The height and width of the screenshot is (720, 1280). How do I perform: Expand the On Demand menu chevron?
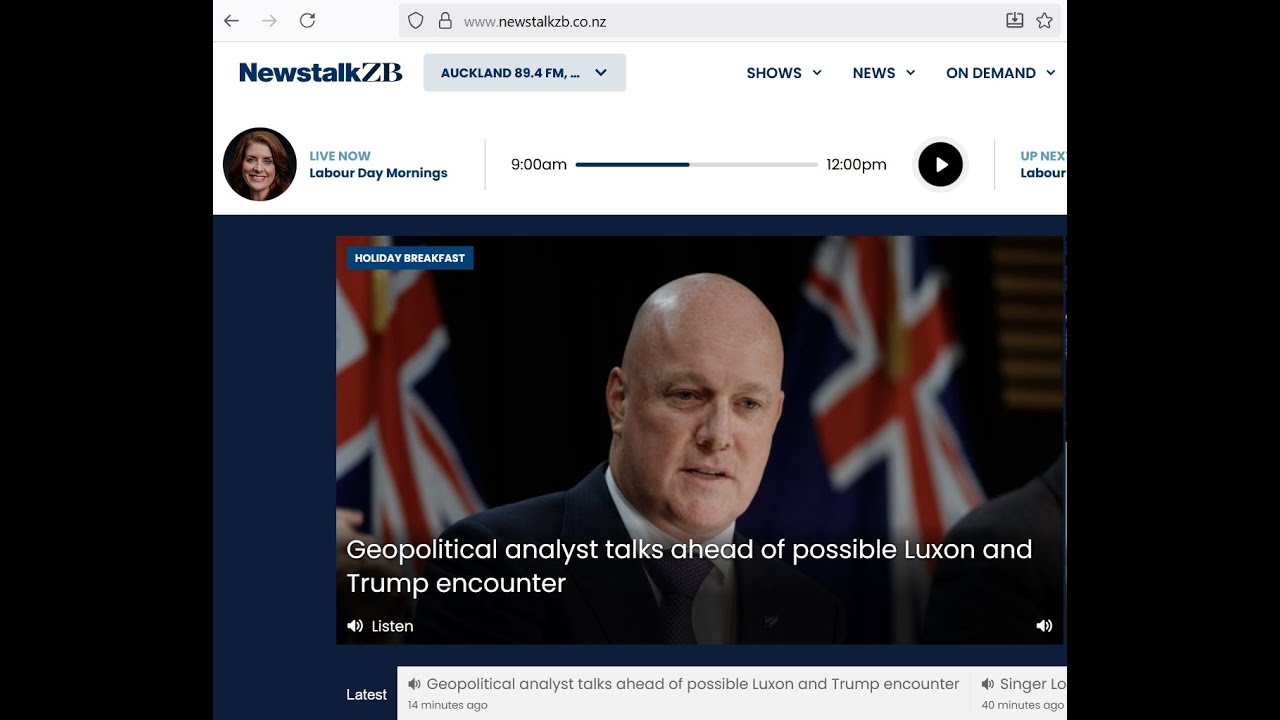tap(1051, 73)
